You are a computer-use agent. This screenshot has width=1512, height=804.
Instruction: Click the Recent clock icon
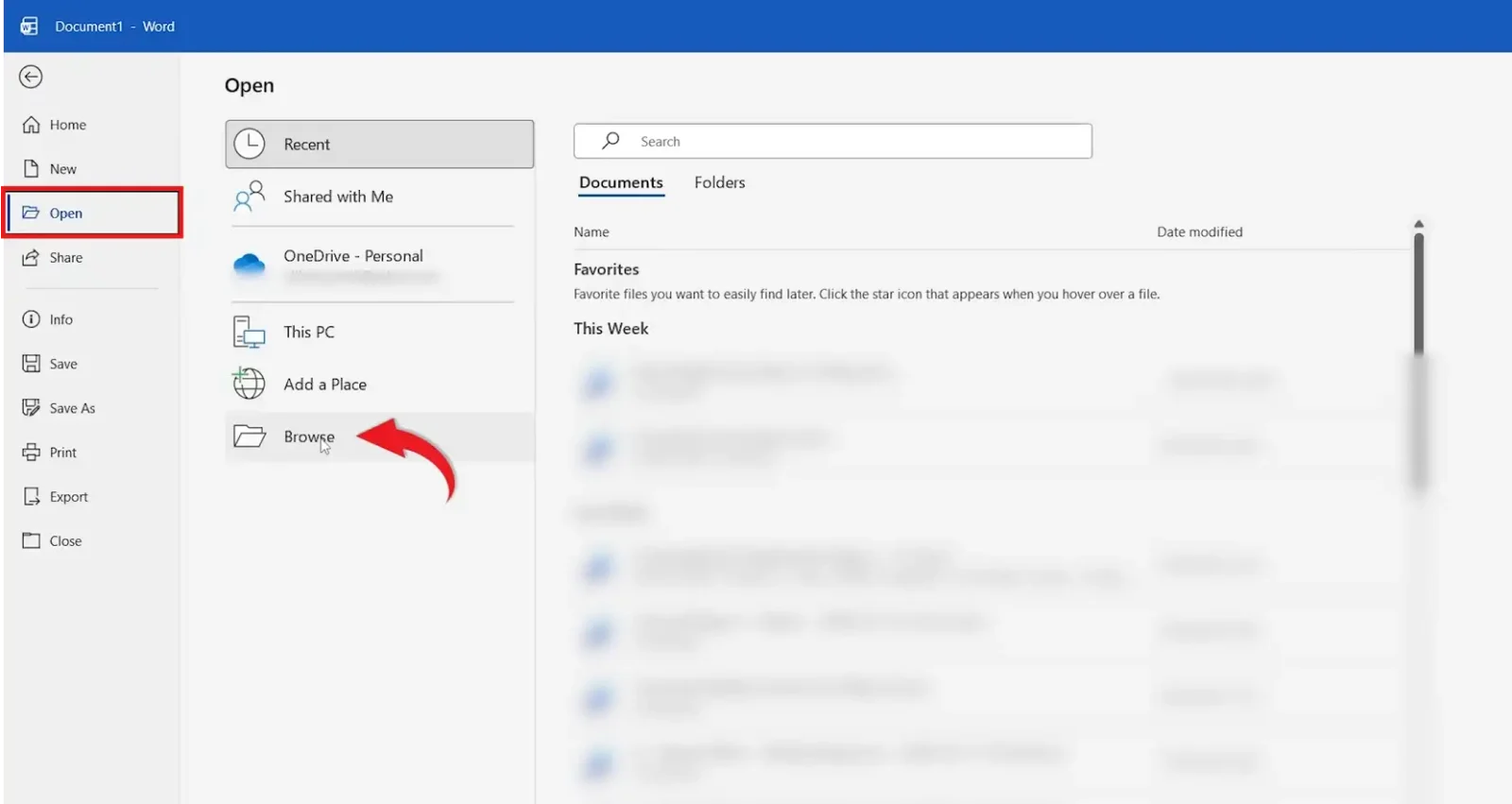[x=249, y=144]
